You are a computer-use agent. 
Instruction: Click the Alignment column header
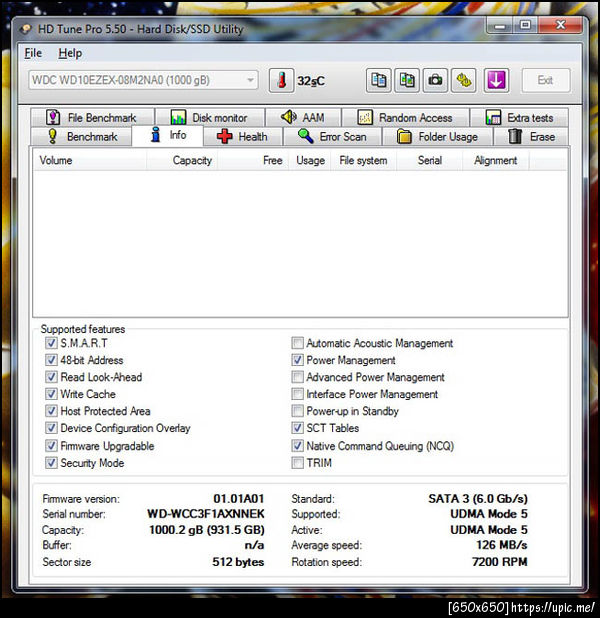(x=496, y=160)
